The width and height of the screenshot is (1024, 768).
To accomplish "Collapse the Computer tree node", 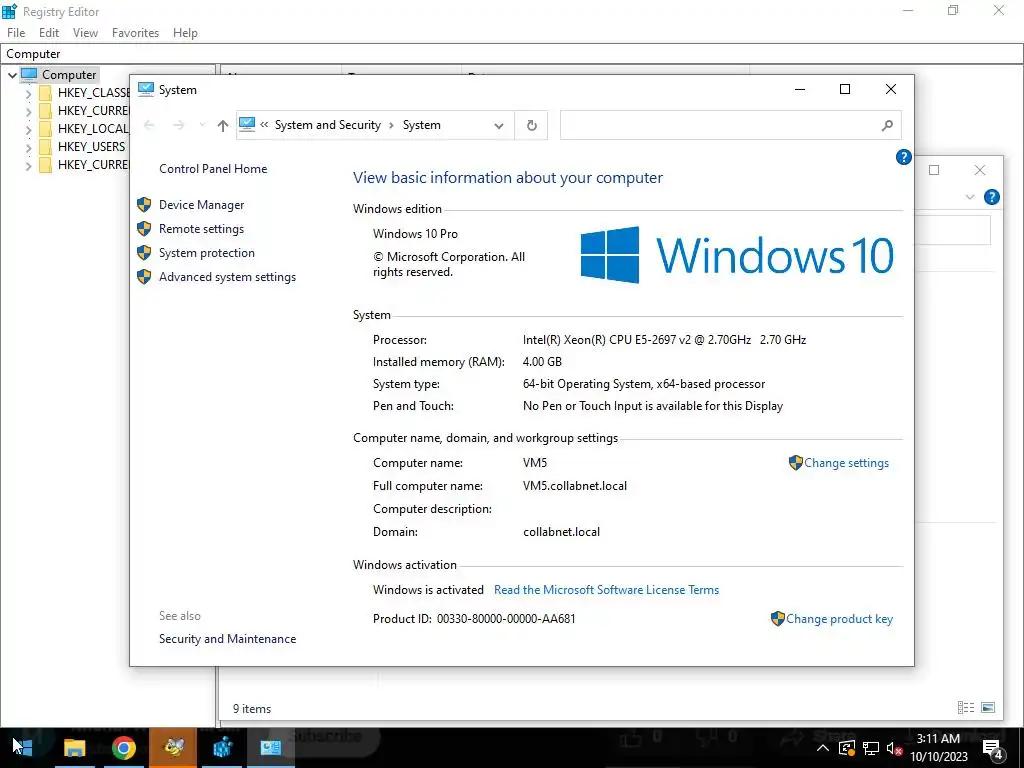I will (12, 75).
